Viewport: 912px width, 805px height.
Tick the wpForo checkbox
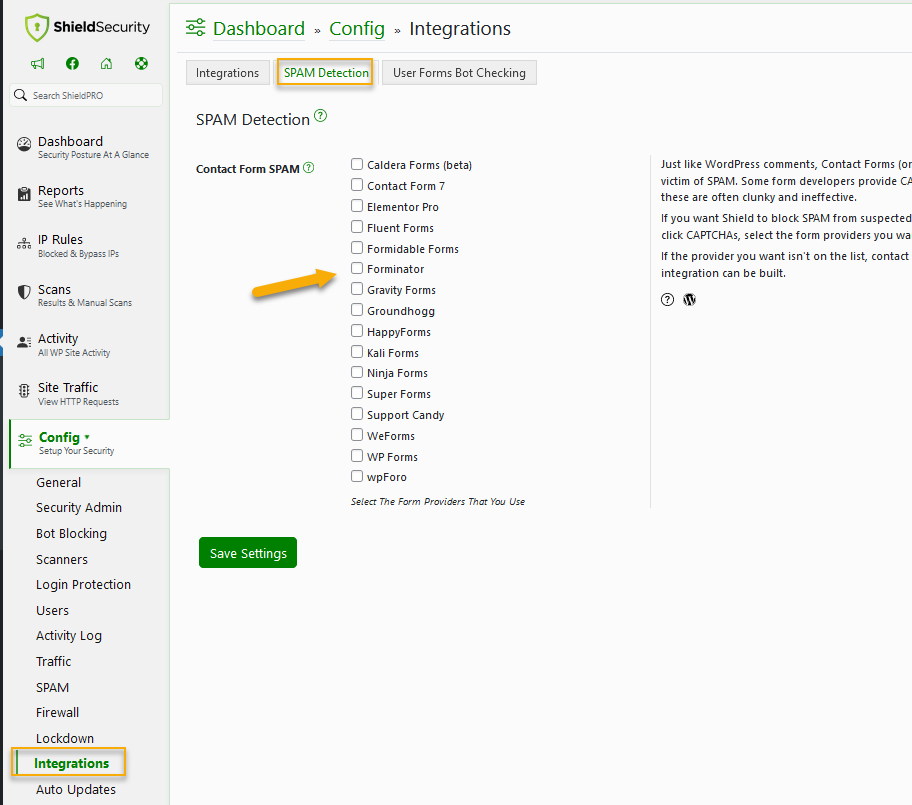357,476
